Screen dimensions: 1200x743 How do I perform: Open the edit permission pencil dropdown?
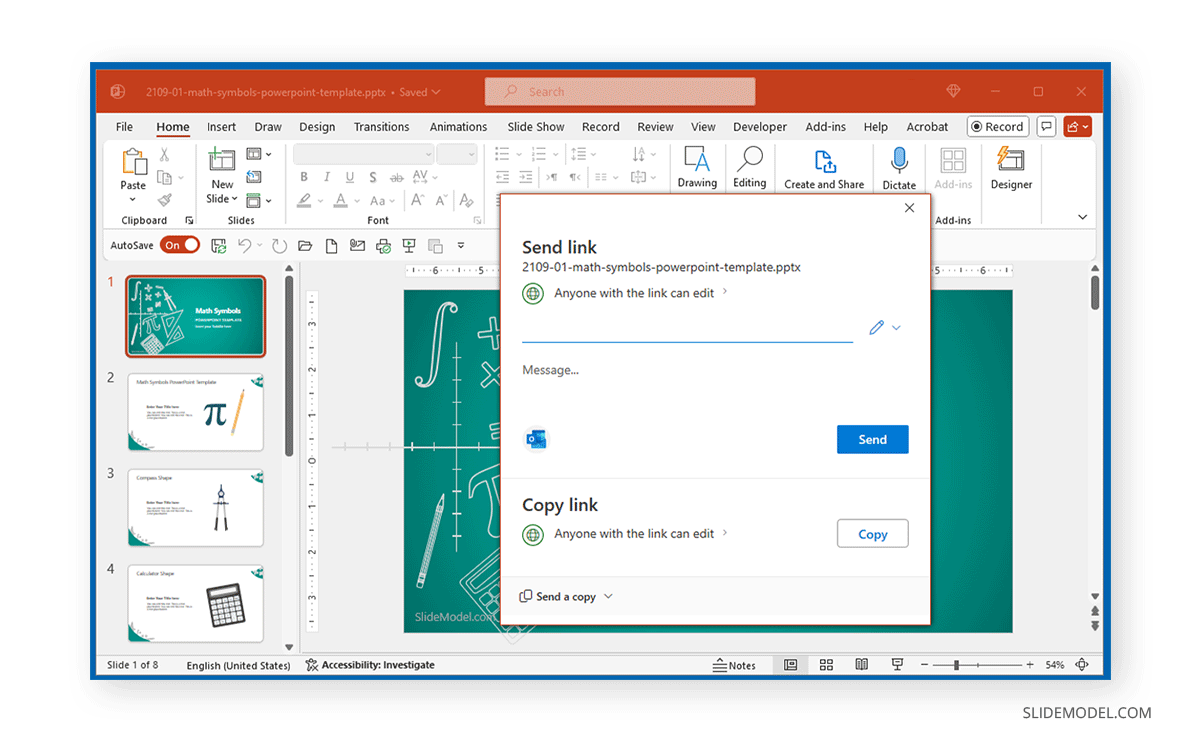coord(885,327)
